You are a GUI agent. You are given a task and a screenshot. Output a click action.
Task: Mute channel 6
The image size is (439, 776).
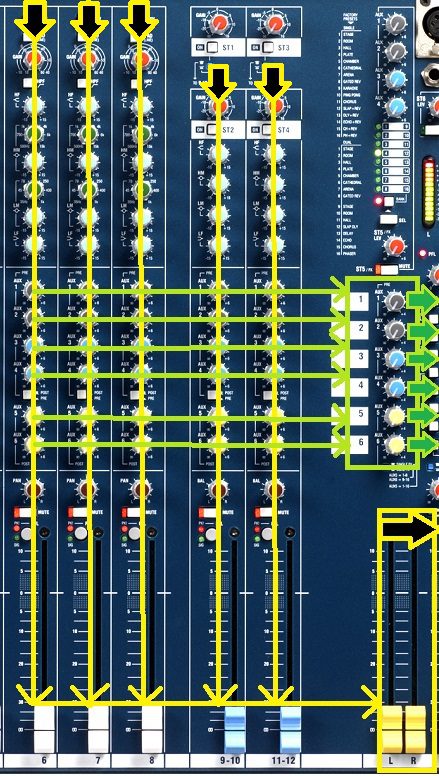23,512
